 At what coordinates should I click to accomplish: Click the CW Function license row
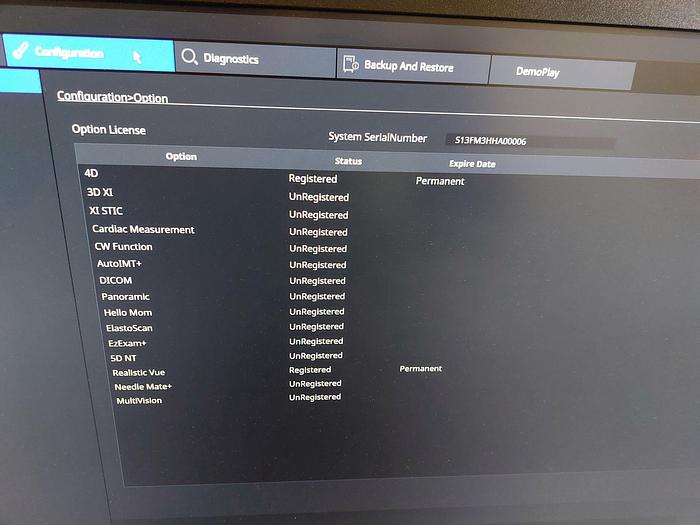(124, 247)
